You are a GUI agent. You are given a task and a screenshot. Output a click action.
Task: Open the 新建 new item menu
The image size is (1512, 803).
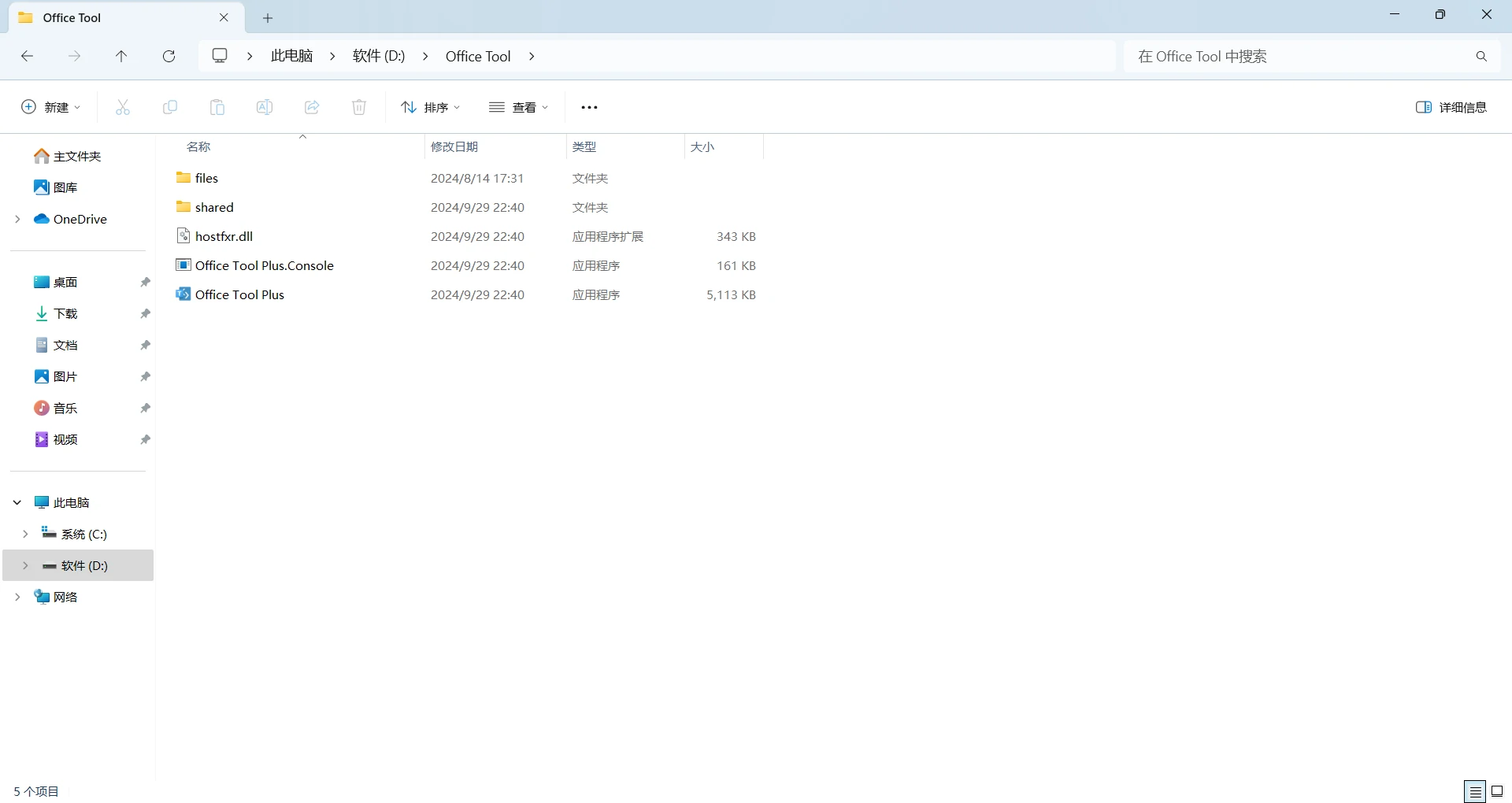[50, 107]
